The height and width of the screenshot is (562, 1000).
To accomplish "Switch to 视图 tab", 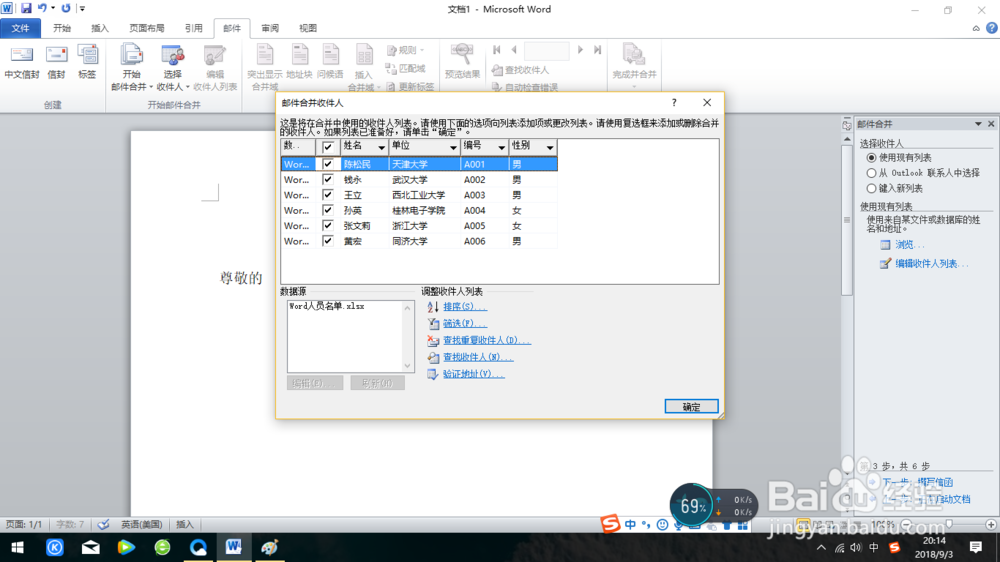I will (x=308, y=28).
